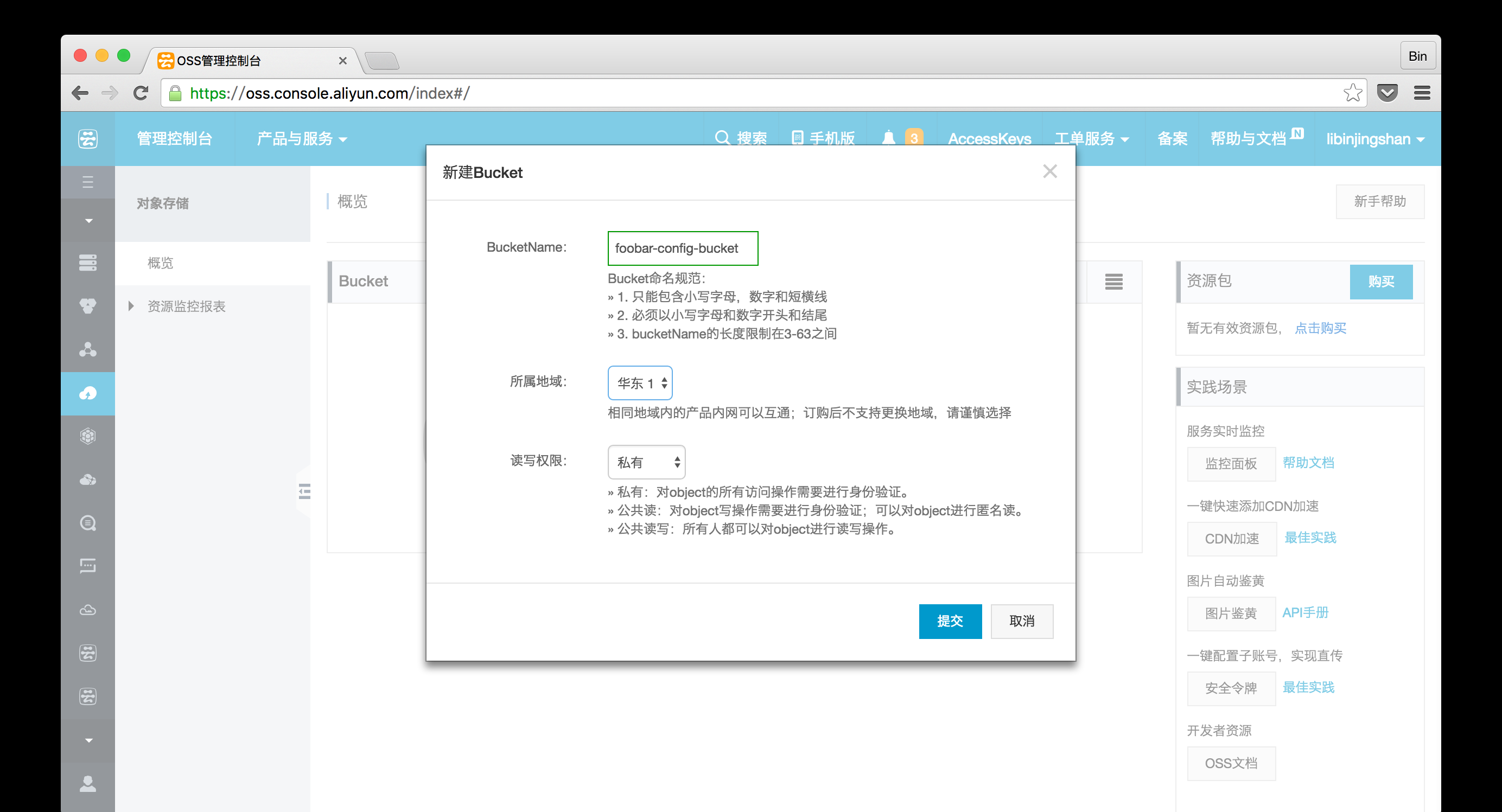This screenshot has height=812, width=1502.
Task: Collapse upper sidebar group arrow
Action: point(88,221)
